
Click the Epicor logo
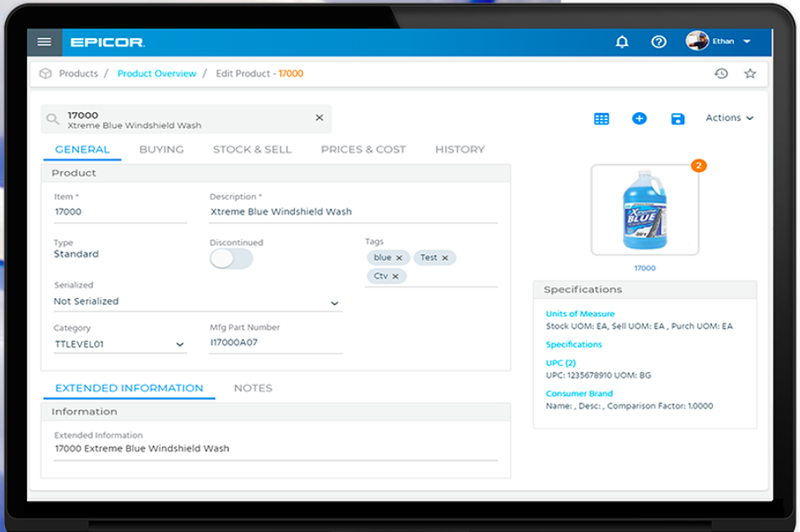(107, 42)
